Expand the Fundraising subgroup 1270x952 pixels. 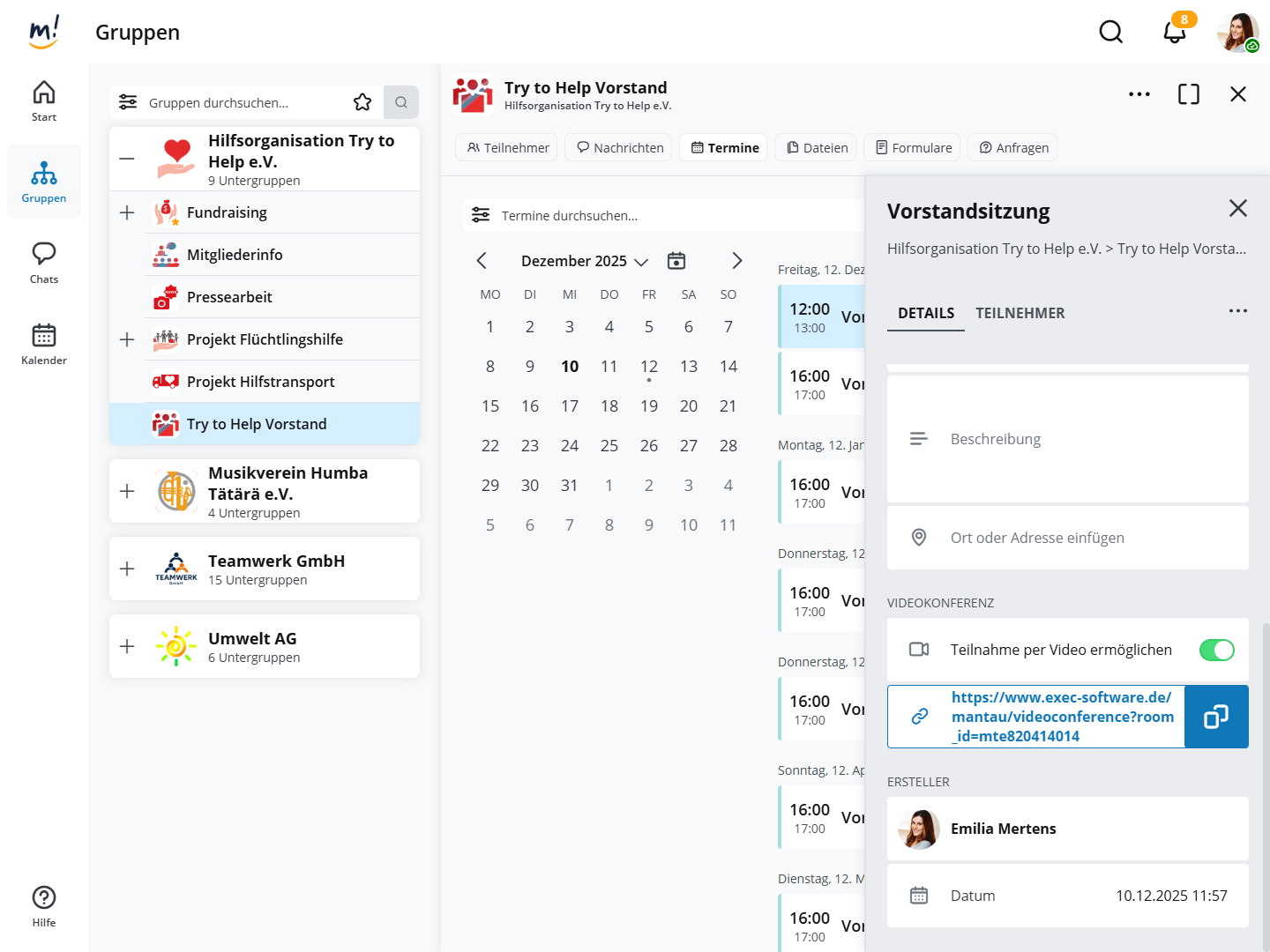click(x=127, y=212)
